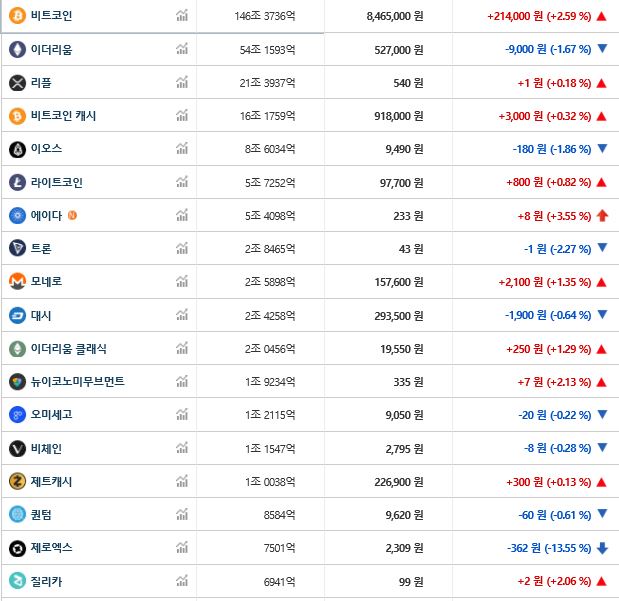Open the 비트코인 캐시 coin link

pos(64,116)
